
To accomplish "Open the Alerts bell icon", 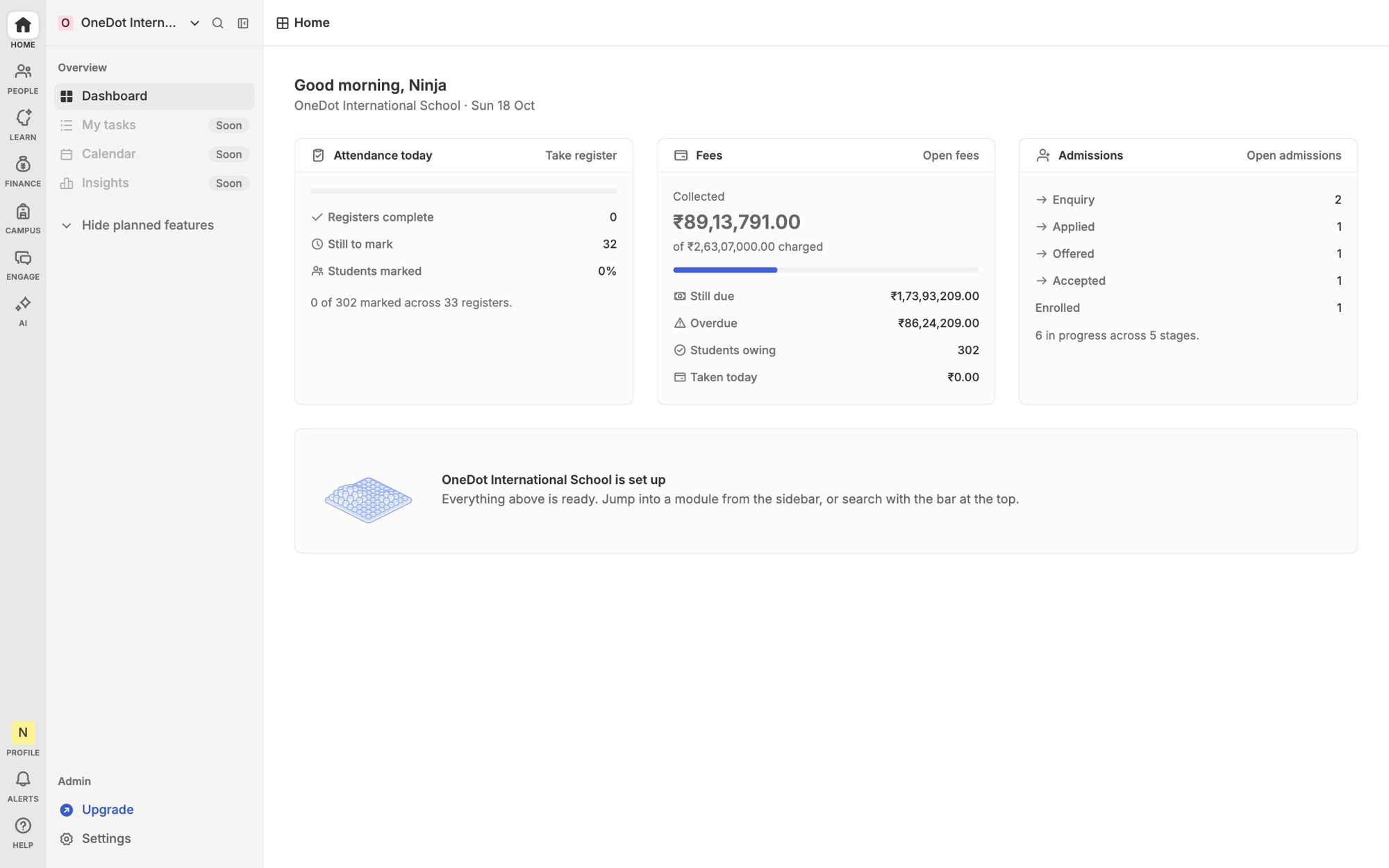I will [x=23, y=787].
